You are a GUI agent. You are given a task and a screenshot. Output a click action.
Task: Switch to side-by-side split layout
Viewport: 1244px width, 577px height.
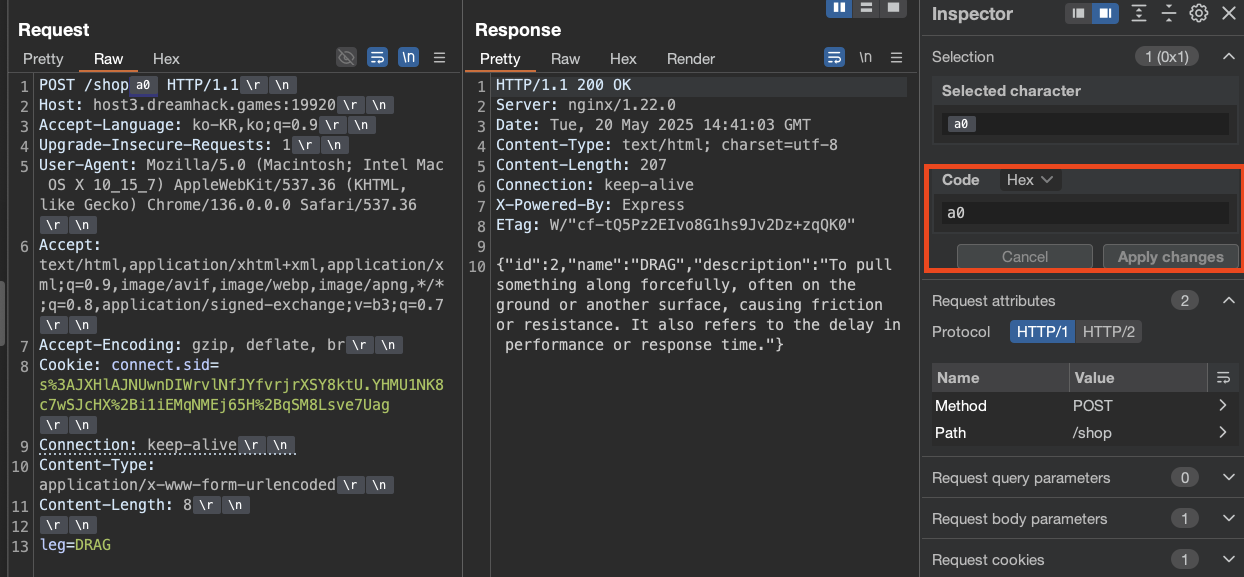click(x=839, y=8)
